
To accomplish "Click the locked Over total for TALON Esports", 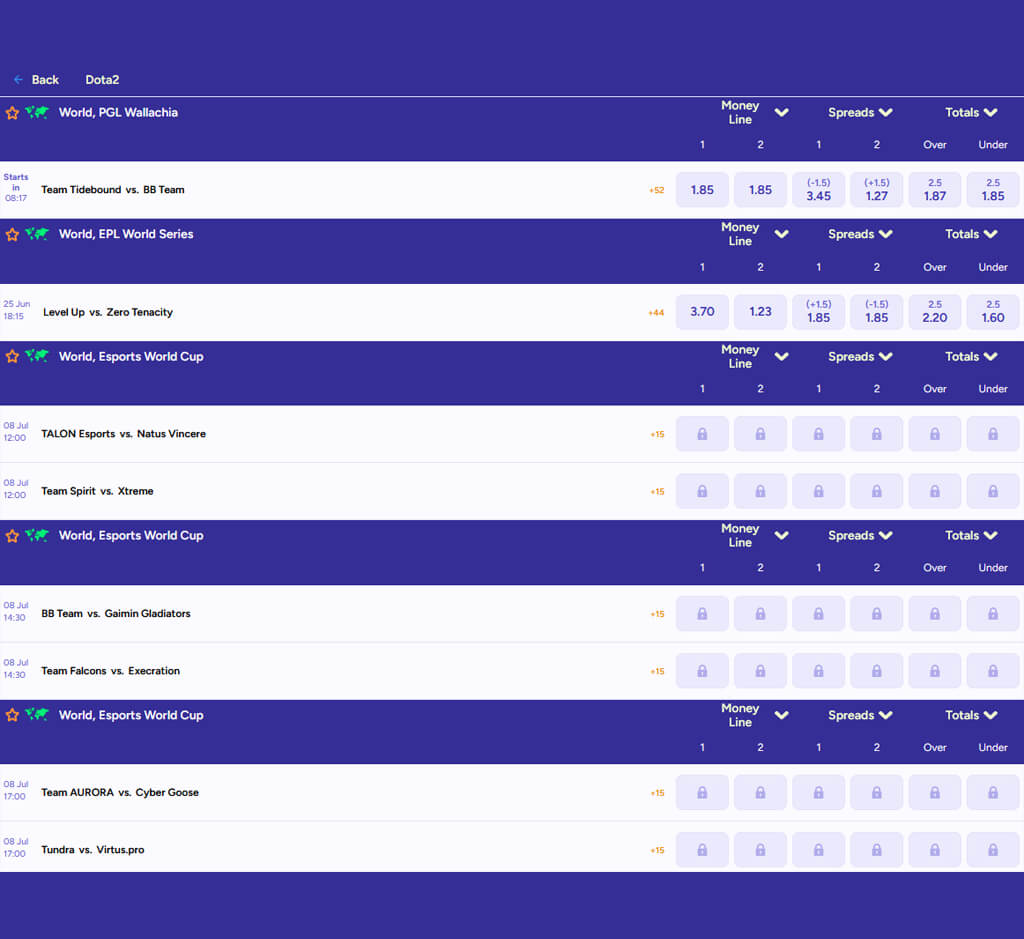I will pos(935,434).
